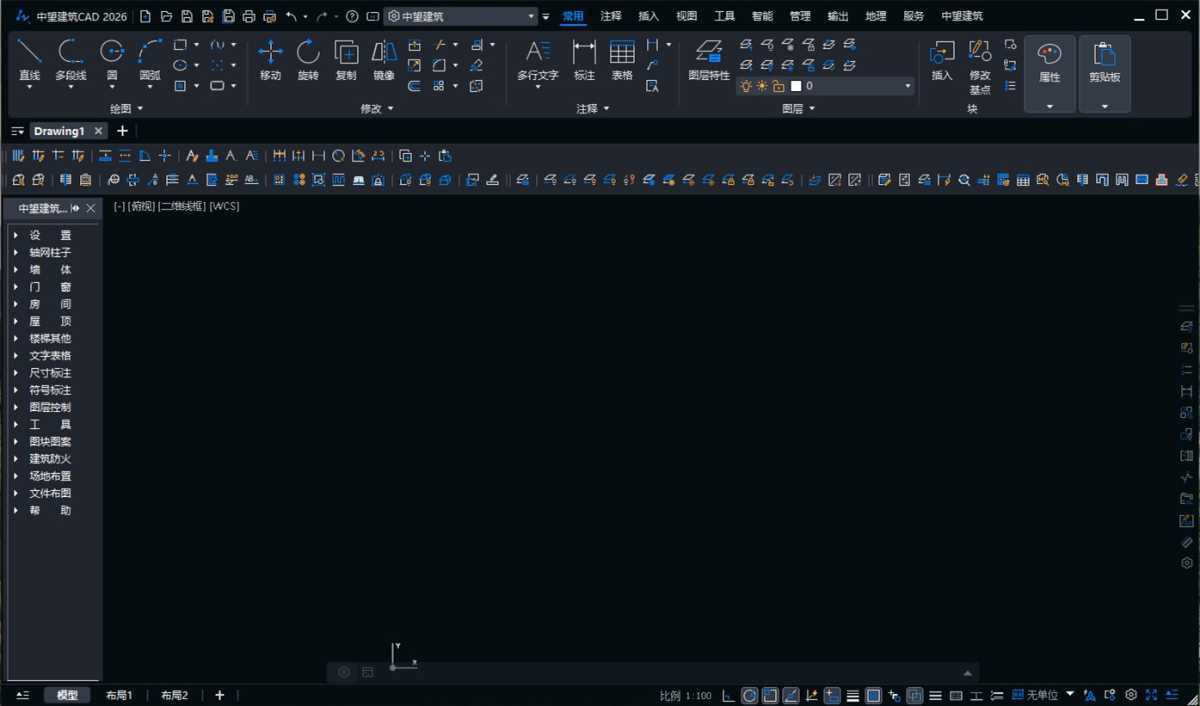The width and height of the screenshot is (1200, 706).
Task: Click the Help question-mark icon
Action: pyautogui.click(x=352, y=16)
